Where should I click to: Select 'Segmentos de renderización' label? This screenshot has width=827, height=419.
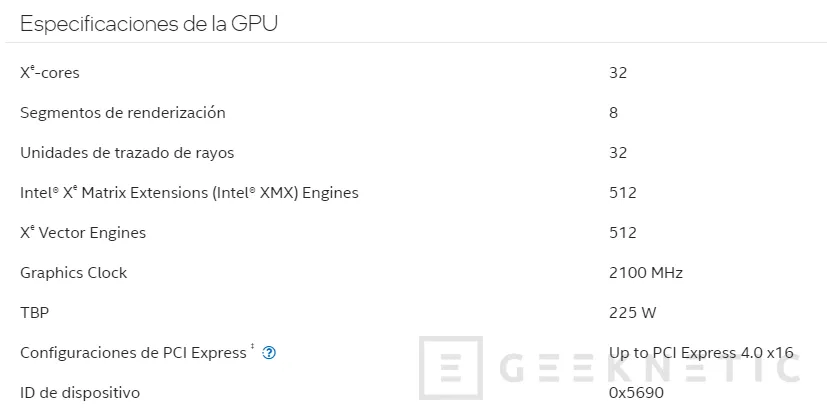tap(123, 112)
